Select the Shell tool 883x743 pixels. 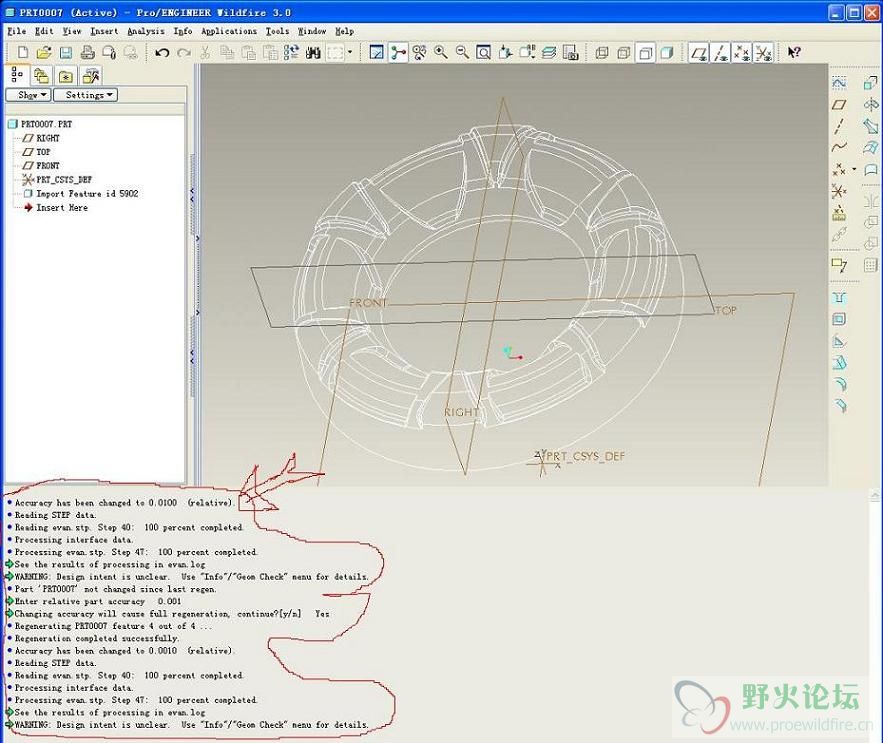click(x=839, y=319)
